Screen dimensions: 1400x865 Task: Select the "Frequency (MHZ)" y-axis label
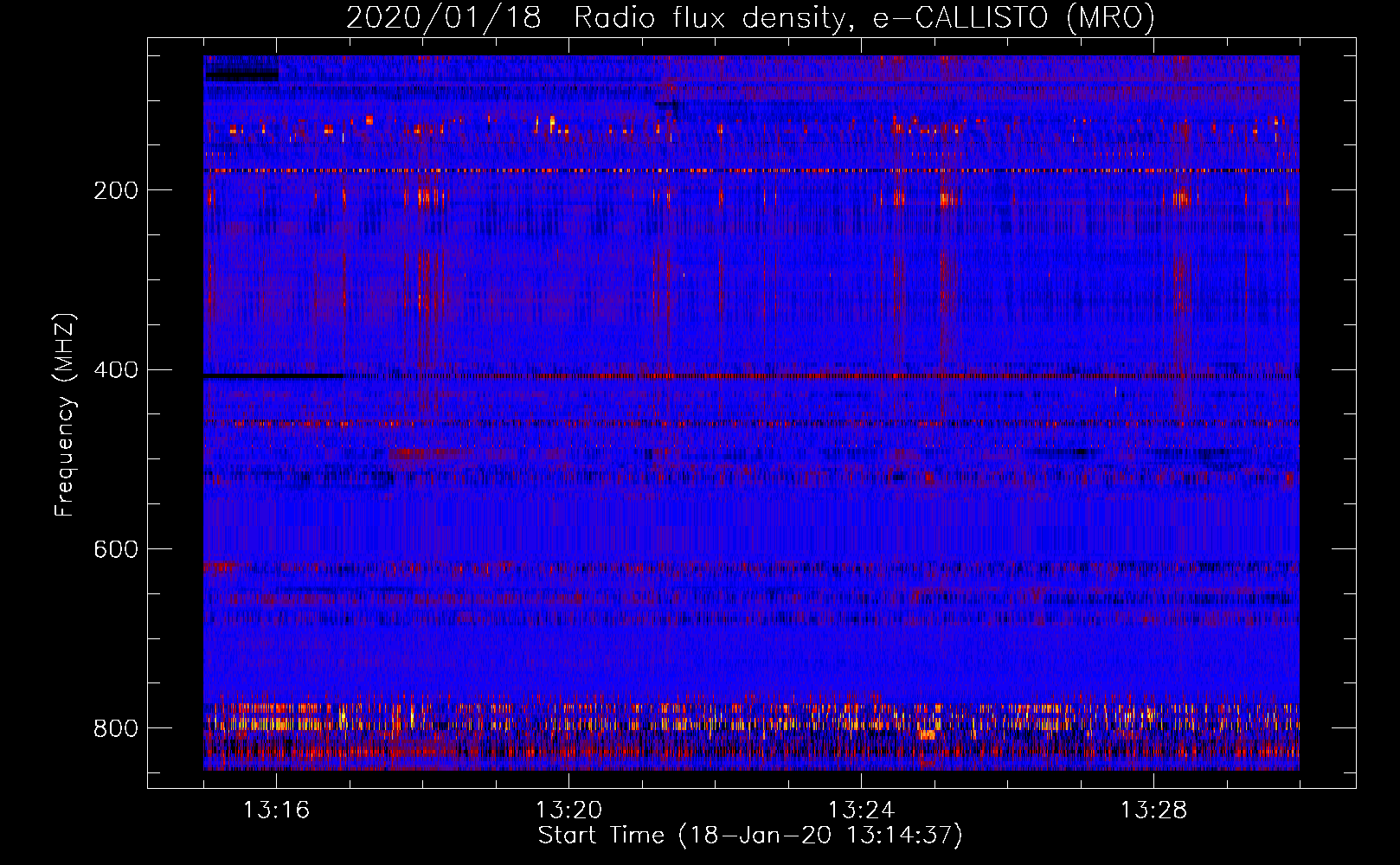pyautogui.click(x=65, y=415)
